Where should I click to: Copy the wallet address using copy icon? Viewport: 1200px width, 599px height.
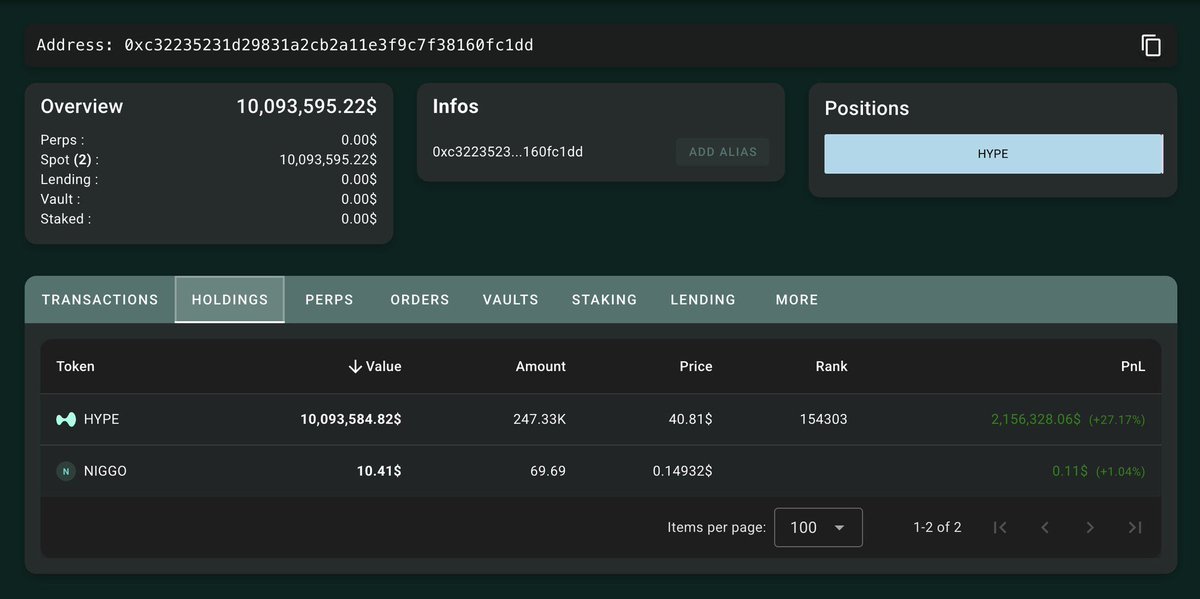point(1151,45)
